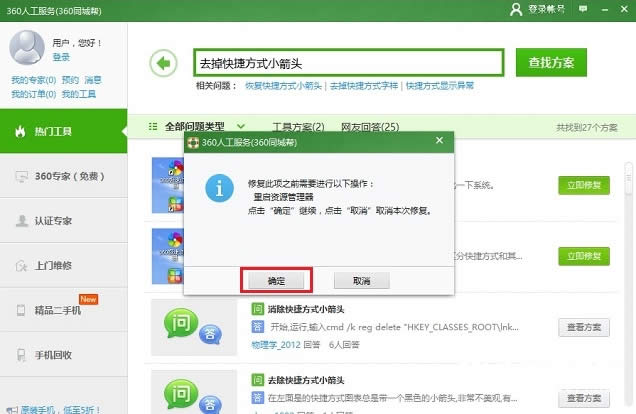Click Q&A bubble icon for 消除快捷方式小箭头

[193, 326]
